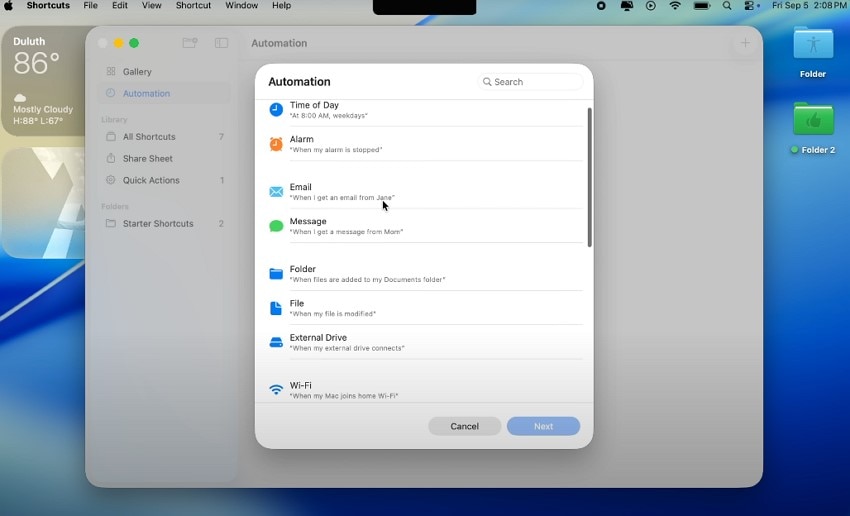Click the File document icon
This screenshot has height=516, width=850.
[x=276, y=308]
